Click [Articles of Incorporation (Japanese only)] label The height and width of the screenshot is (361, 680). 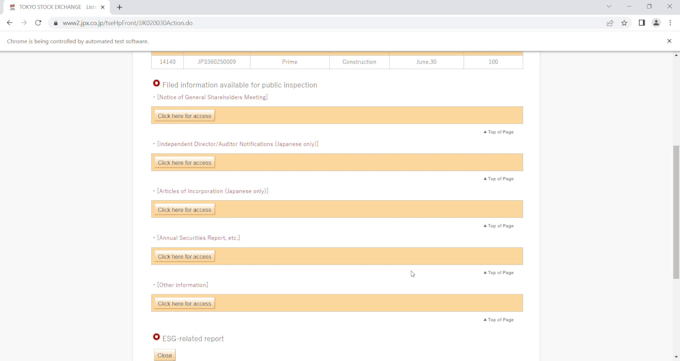[212, 191]
